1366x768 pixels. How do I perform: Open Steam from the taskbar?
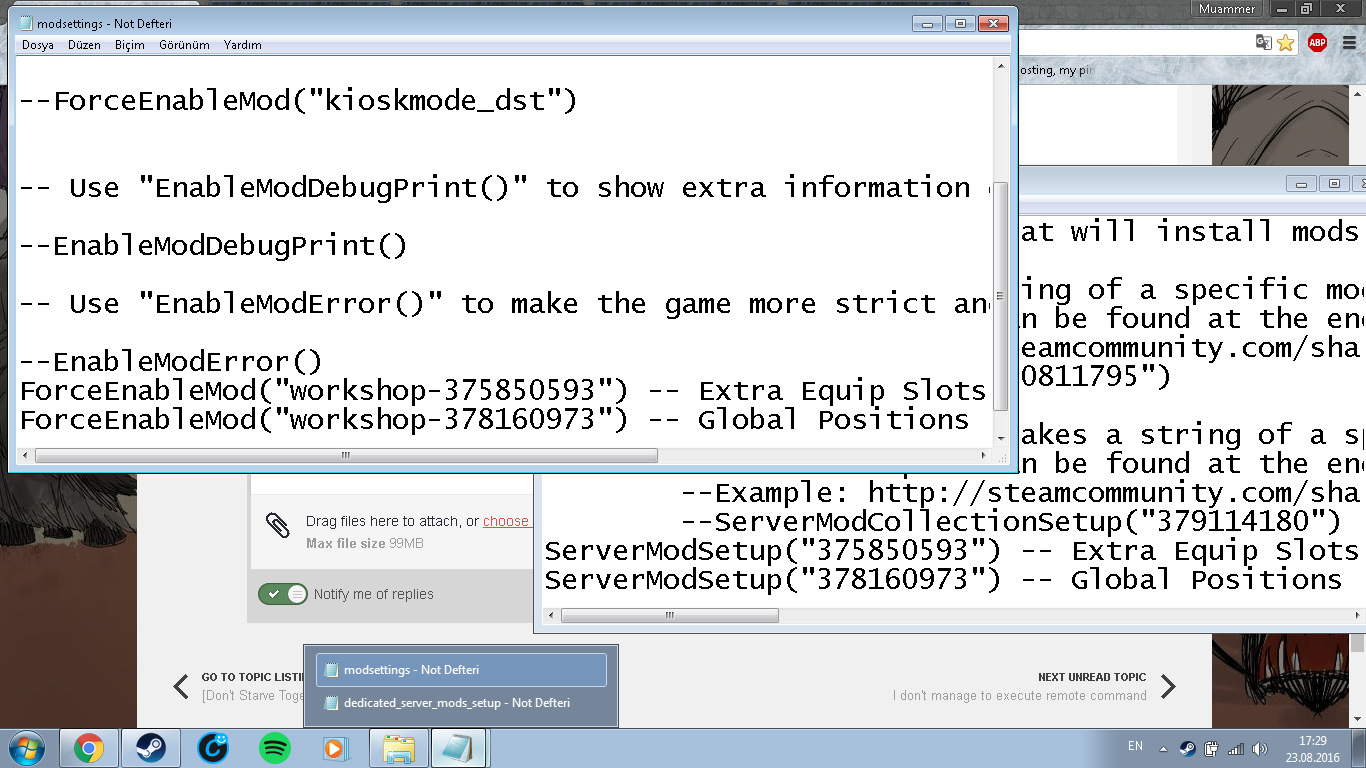pos(151,748)
